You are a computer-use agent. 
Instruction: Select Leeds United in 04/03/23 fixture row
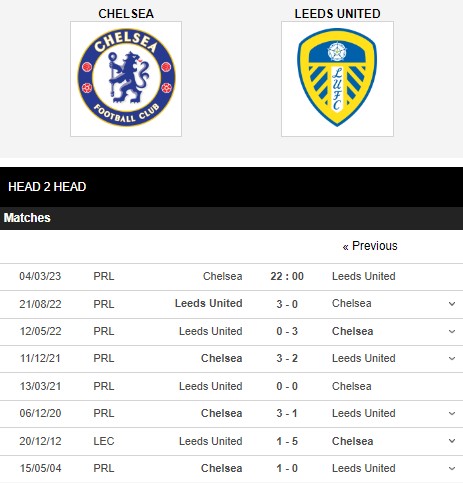[364, 276]
